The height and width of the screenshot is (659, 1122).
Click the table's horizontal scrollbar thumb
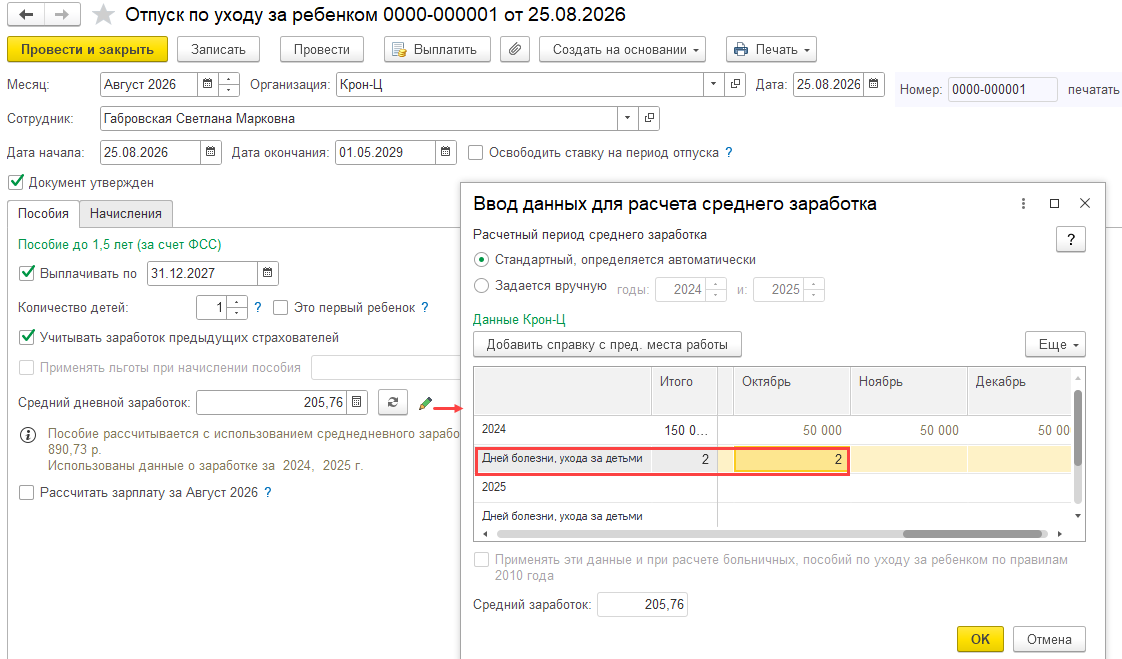pyautogui.click(x=972, y=534)
